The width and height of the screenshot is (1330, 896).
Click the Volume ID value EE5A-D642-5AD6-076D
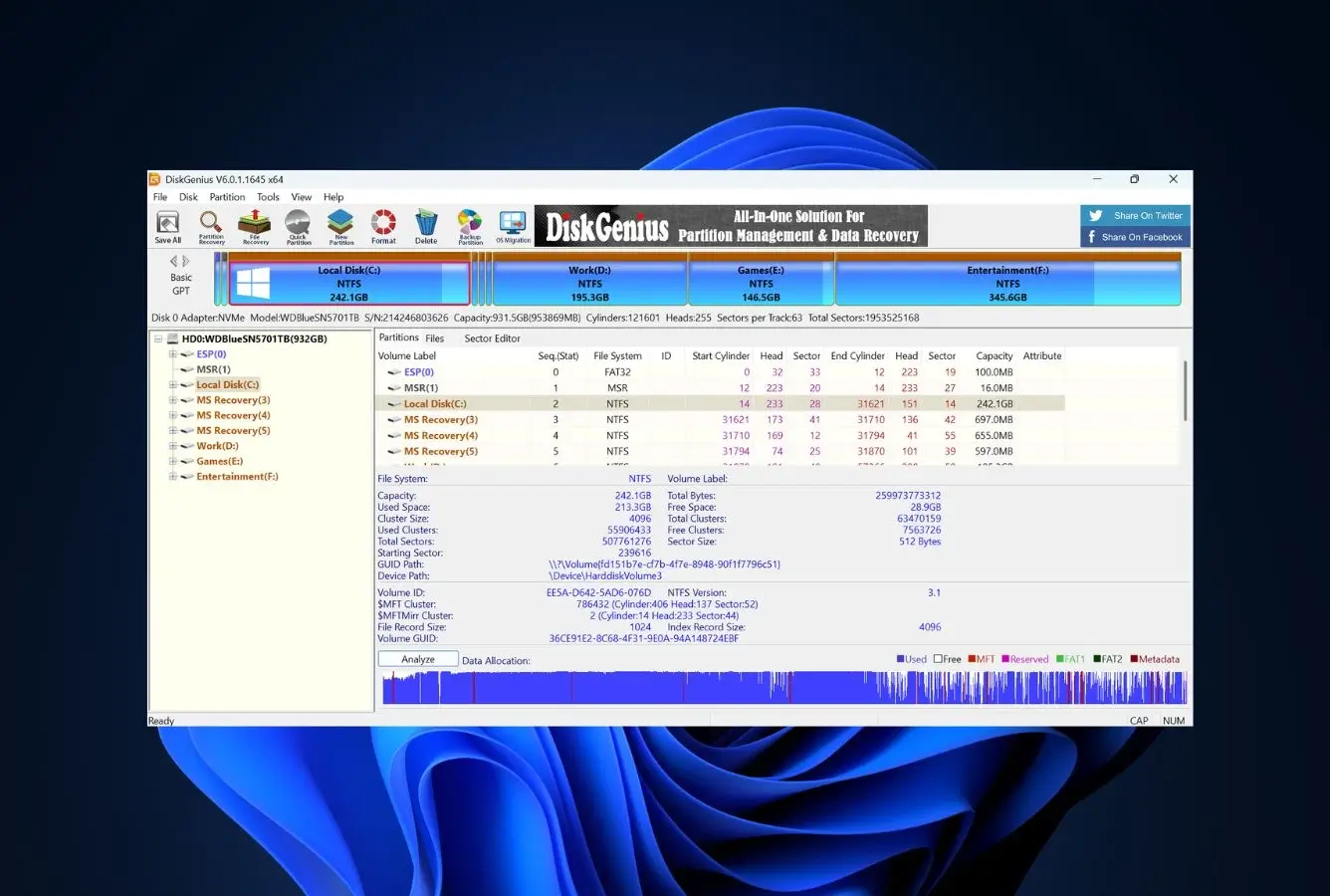pyautogui.click(x=598, y=592)
